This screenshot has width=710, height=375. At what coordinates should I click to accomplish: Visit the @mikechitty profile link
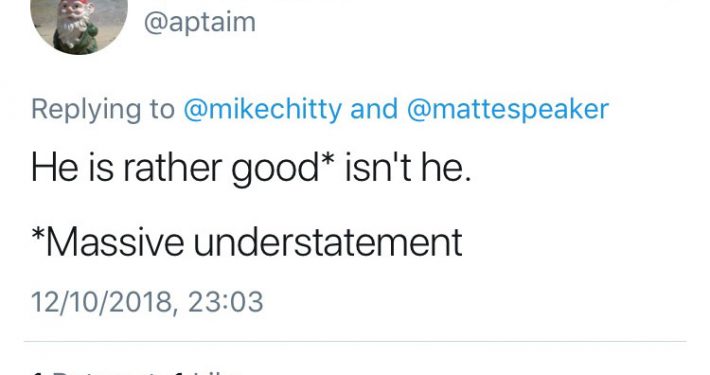pyautogui.click(x=263, y=109)
